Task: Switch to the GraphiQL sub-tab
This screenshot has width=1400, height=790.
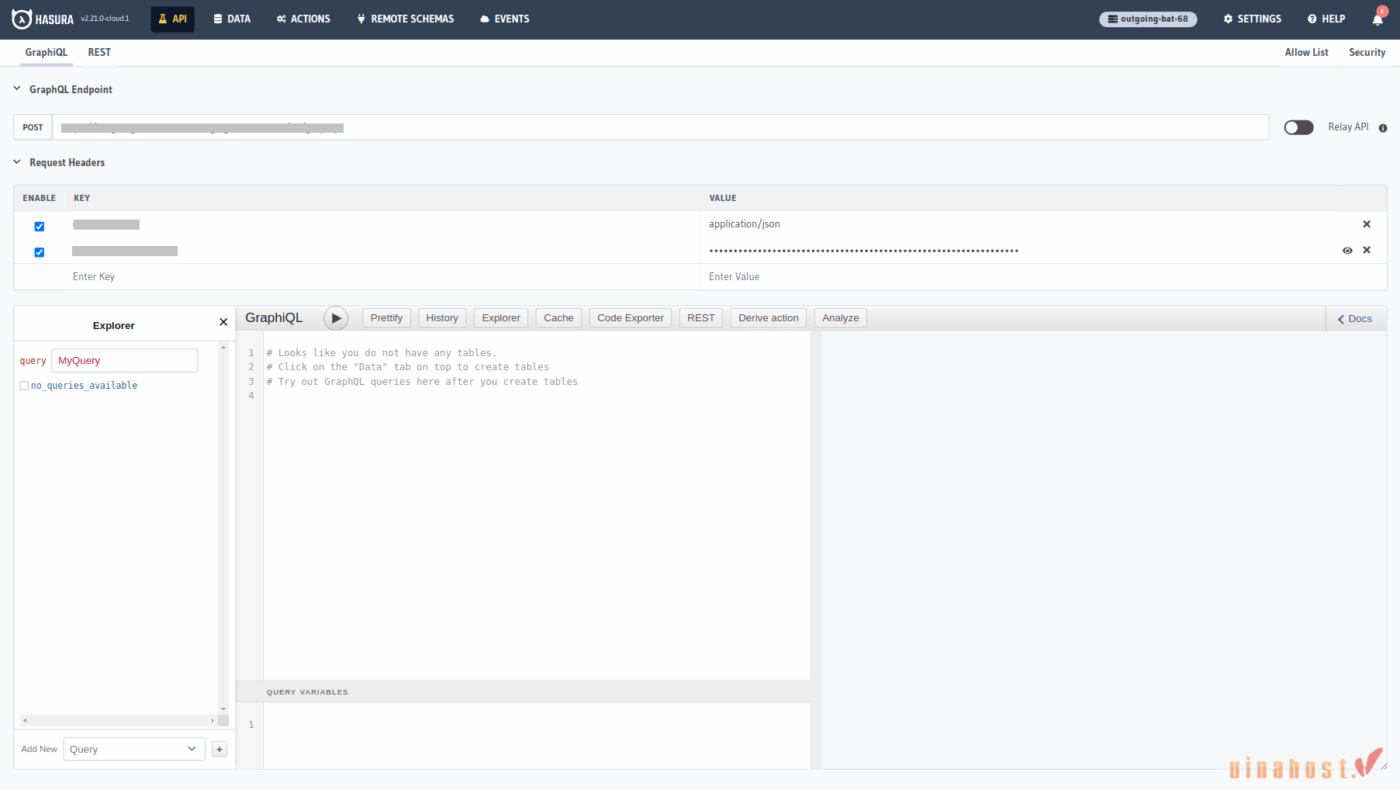Action: pos(46,52)
